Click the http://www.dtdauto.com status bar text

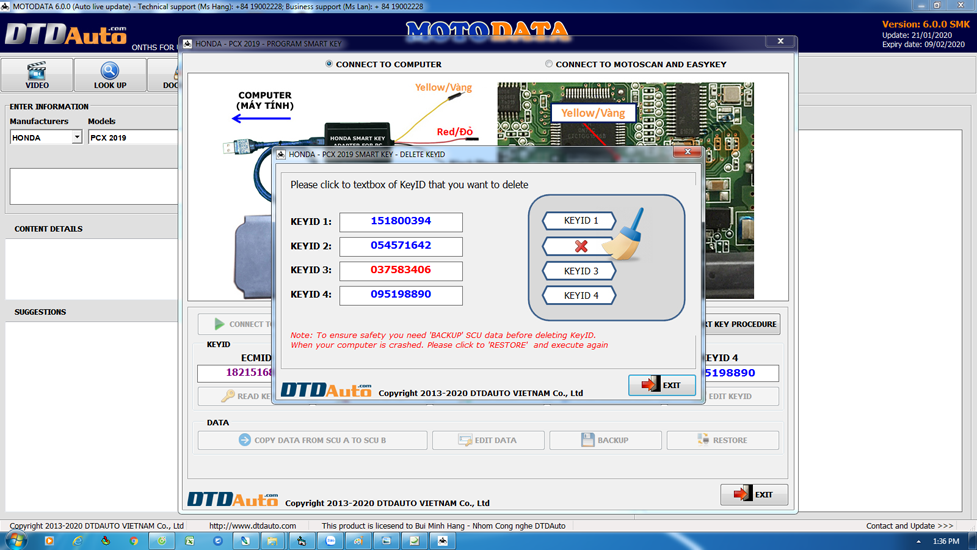[x=252, y=526]
